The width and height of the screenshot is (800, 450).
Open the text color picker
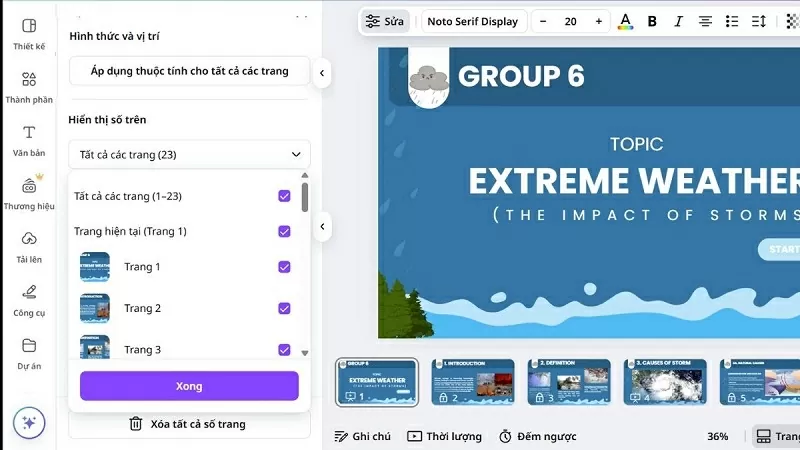[x=625, y=21]
